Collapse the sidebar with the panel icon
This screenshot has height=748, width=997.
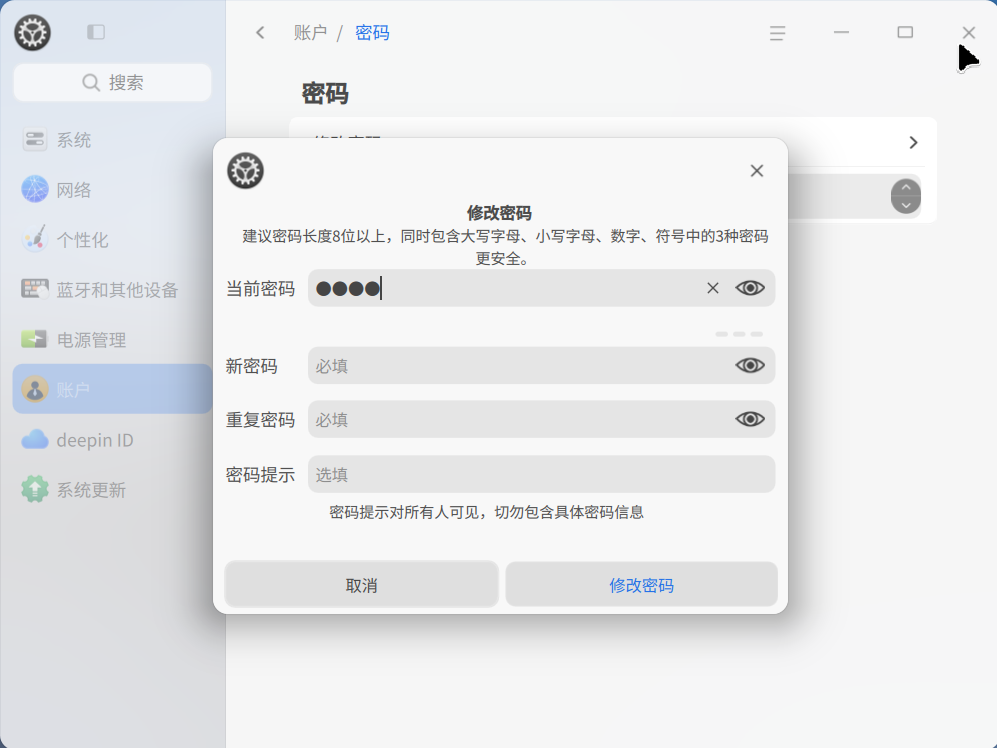95,32
